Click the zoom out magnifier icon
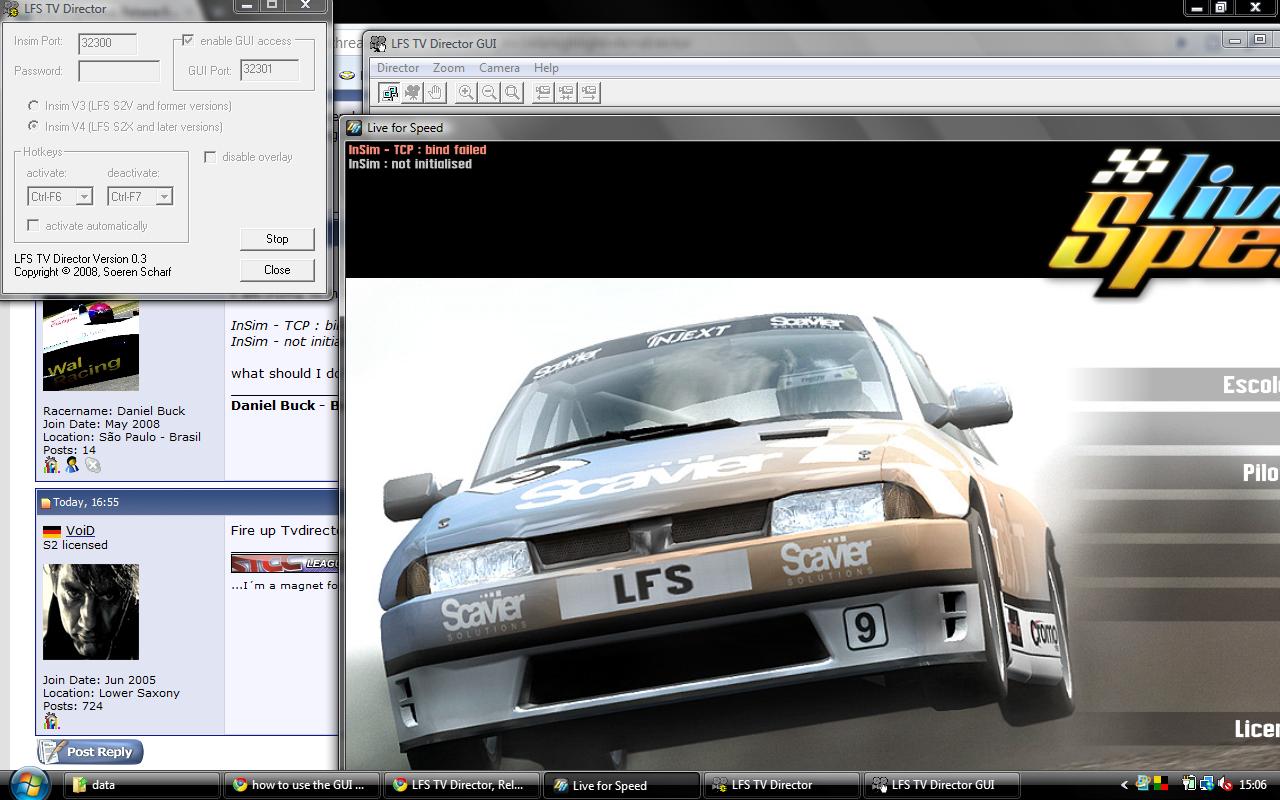Image resolution: width=1280 pixels, height=800 pixels. point(489,92)
